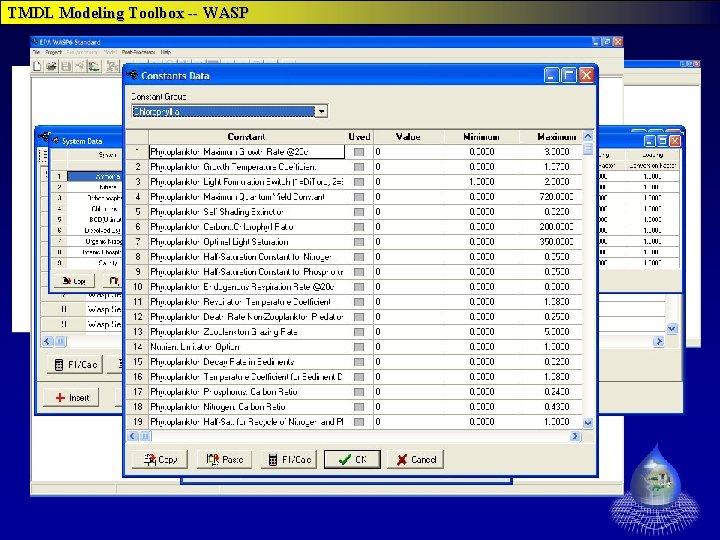Toggle Used checkbox for Endogenous Respiration Rate row

pyautogui.click(x=359, y=287)
